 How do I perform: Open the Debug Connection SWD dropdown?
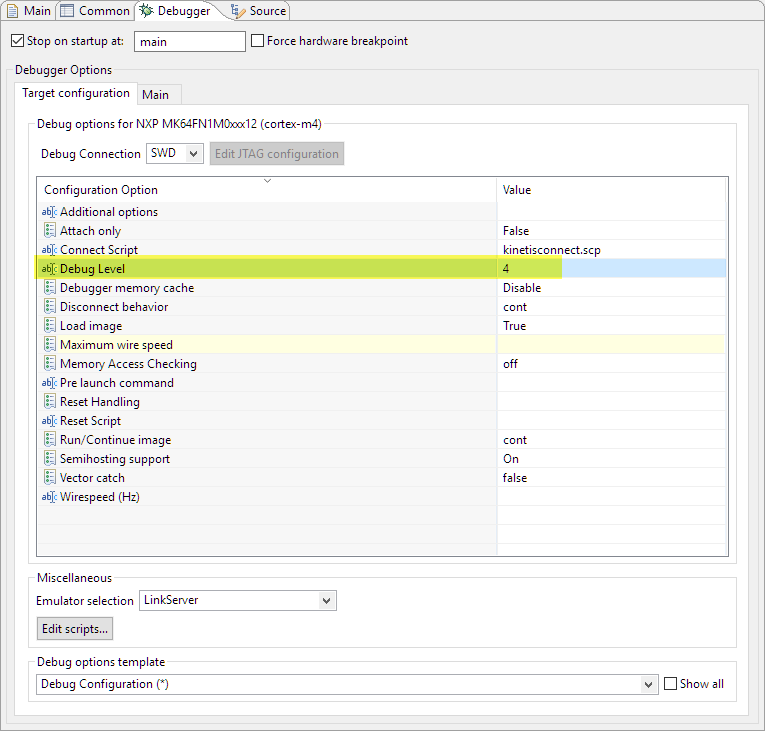[x=175, y=154]
